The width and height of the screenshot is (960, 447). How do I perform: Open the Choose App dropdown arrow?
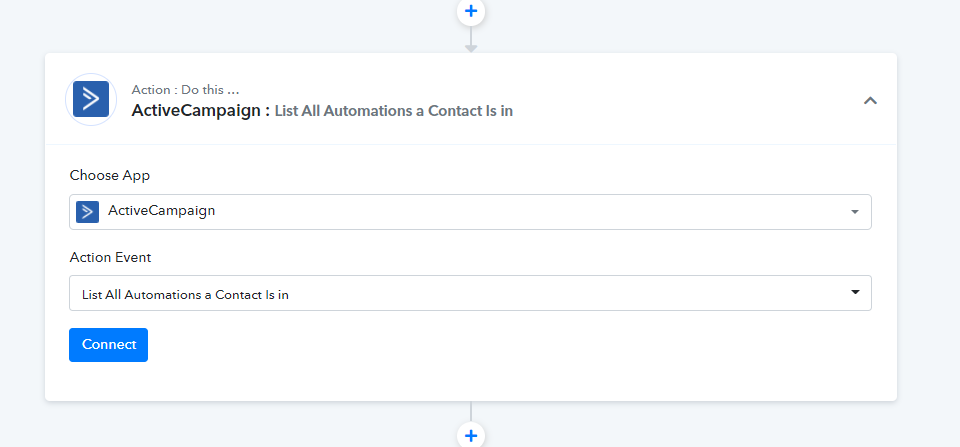(855, 212)
